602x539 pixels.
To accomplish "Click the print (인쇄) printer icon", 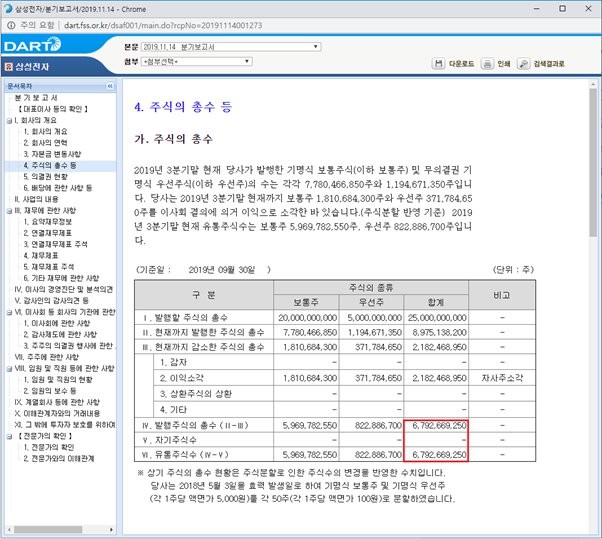I will pyautogui.click(x=486, y=63).
